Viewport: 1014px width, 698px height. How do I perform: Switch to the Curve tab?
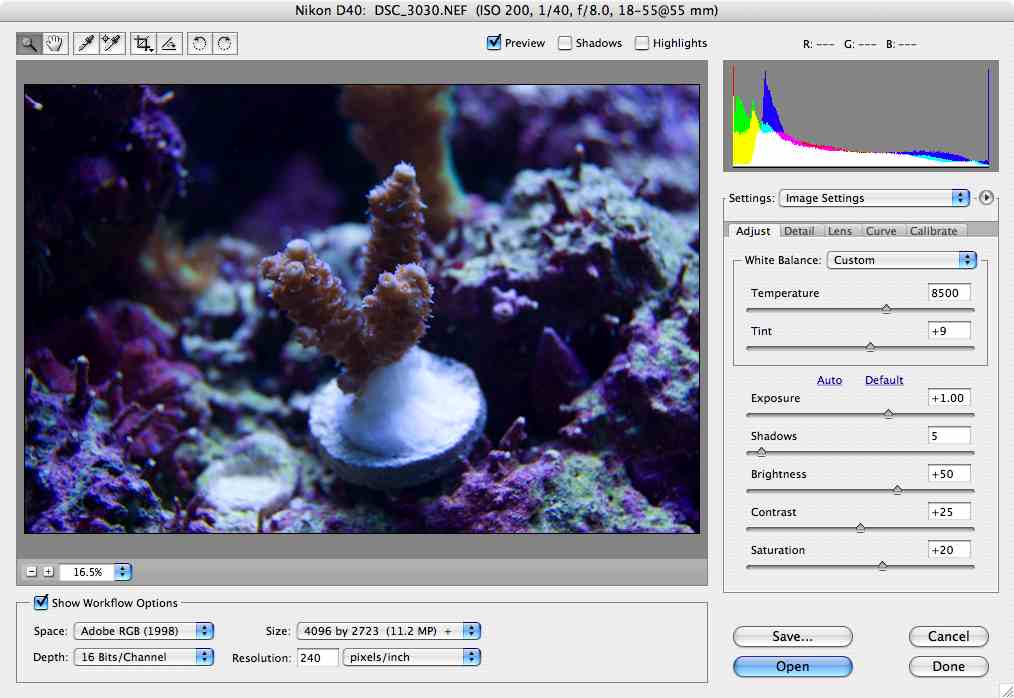click(881, 231)
